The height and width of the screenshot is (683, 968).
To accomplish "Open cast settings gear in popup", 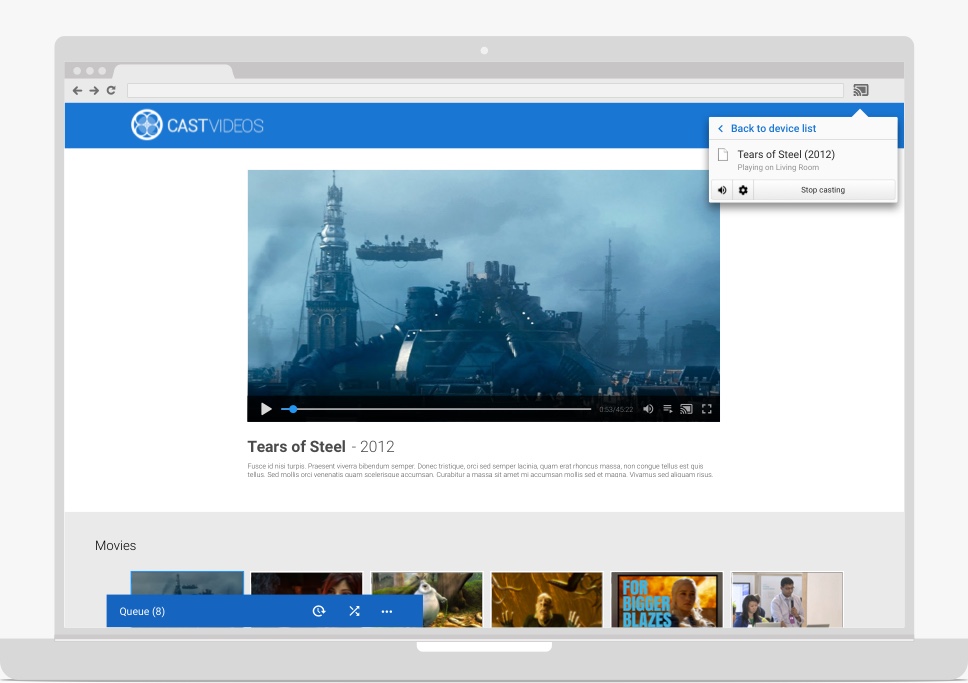I will tap(743, 190).
